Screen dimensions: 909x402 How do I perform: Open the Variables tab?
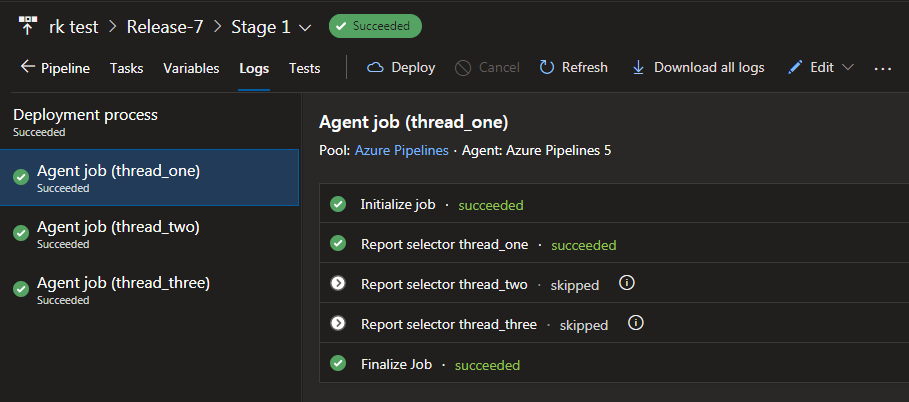tap(191, 68)
